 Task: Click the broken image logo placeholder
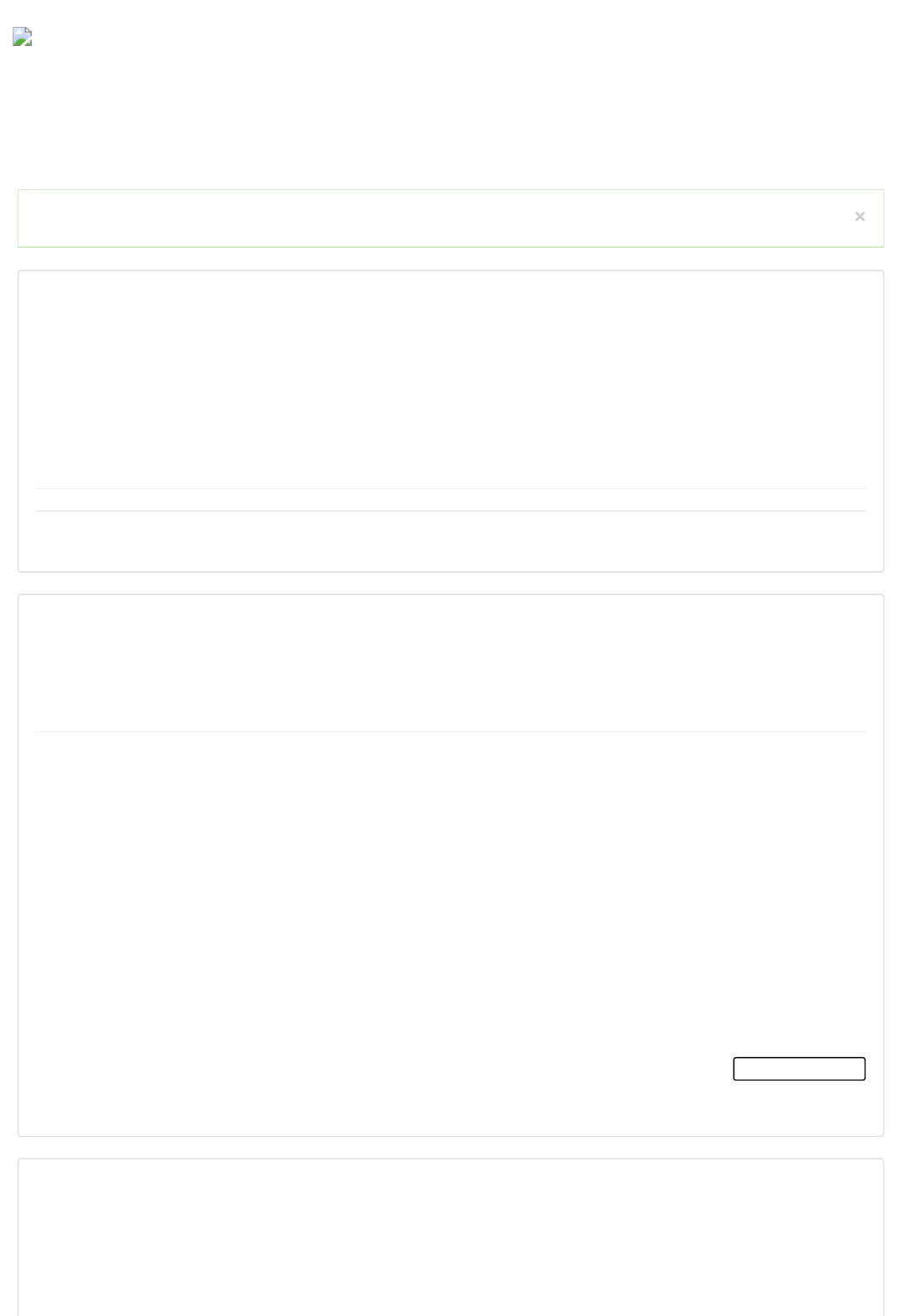[23, 37]
